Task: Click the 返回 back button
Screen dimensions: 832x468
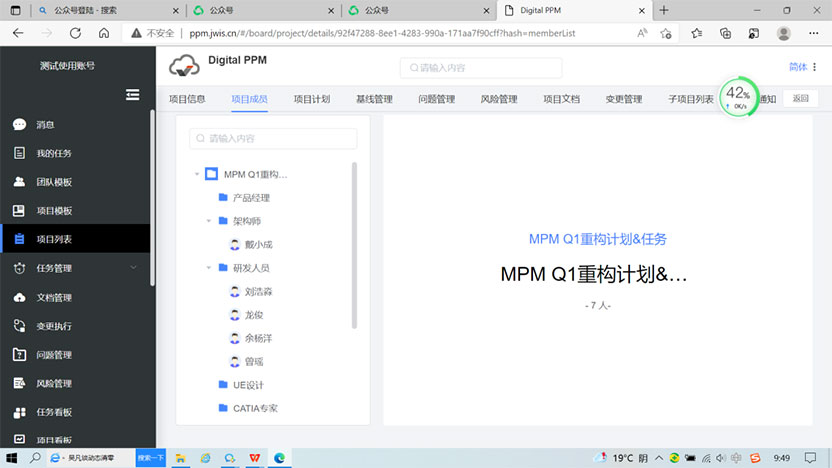Action: pos(801,98)
